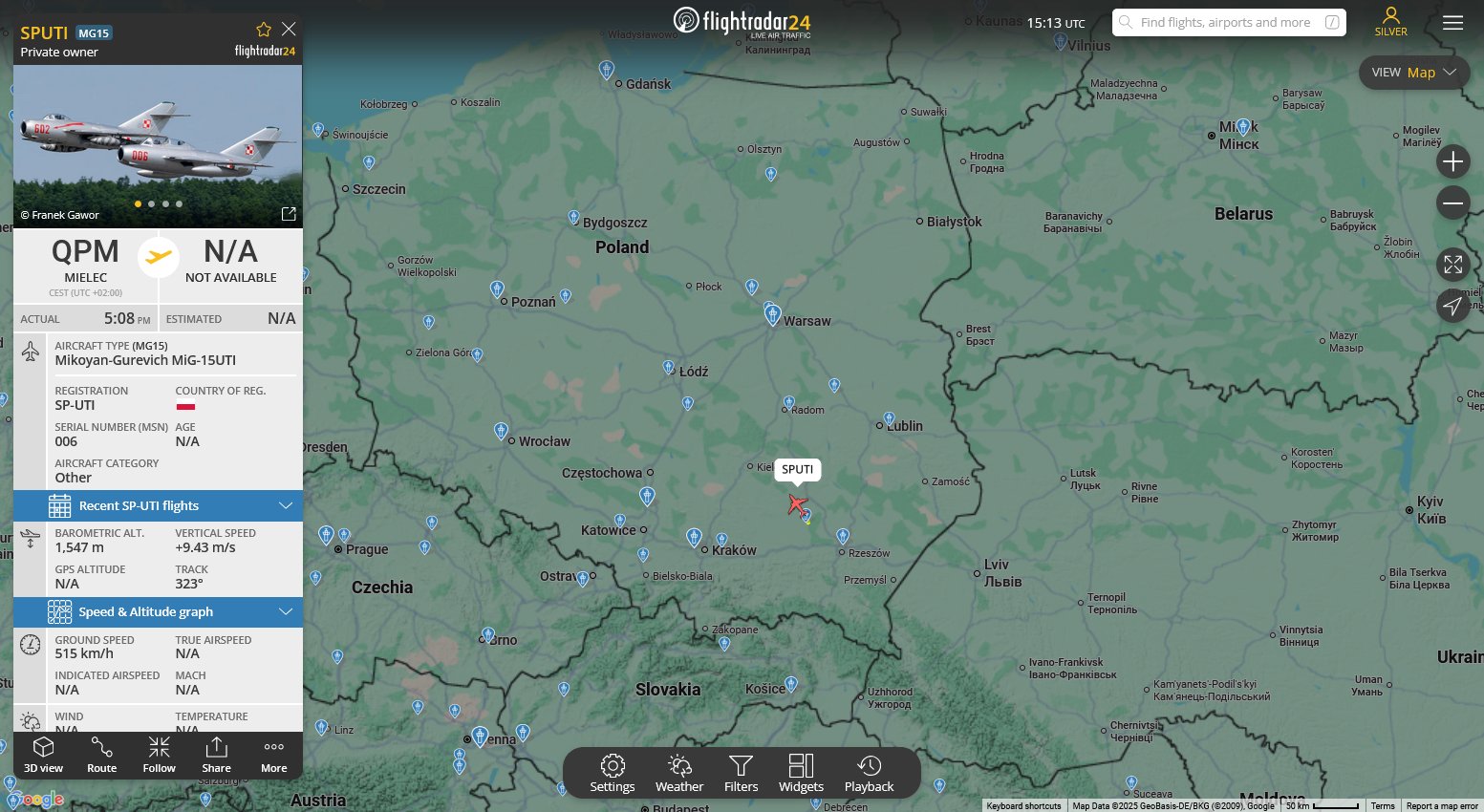Share this flight
Image resolution: width=1484 pixels, height=812 pixels.
point(217,755)
